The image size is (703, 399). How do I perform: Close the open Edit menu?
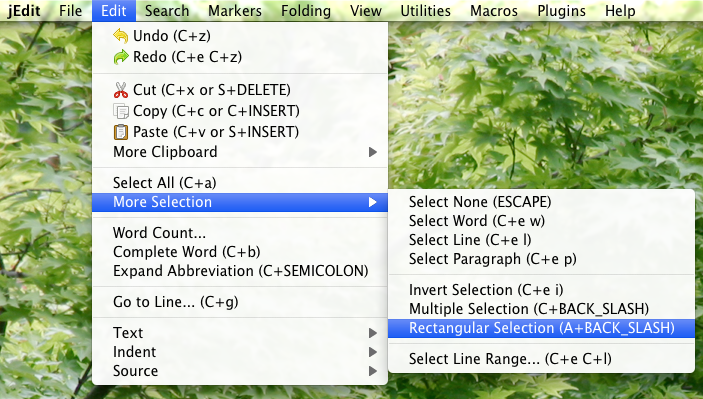pyautogui.click(x=114, y=10)
